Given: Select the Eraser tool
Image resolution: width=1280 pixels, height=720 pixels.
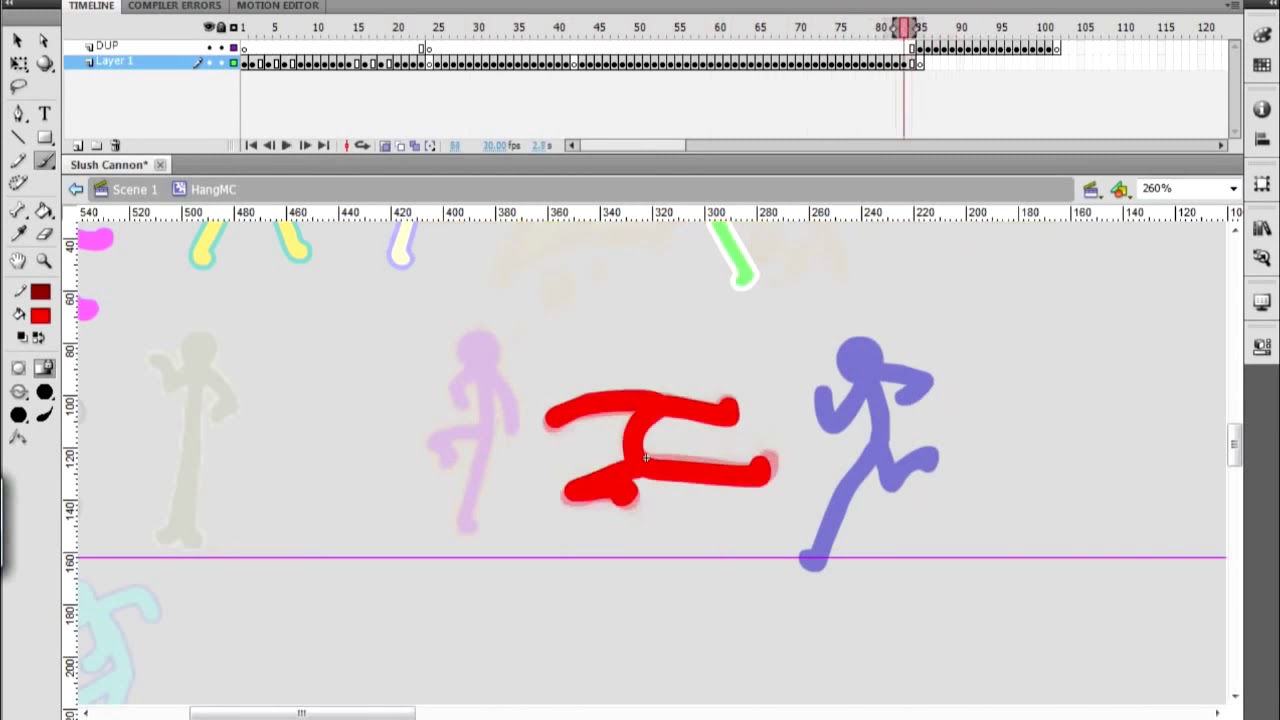Looking at the screenshot, I should click(44, 234).
